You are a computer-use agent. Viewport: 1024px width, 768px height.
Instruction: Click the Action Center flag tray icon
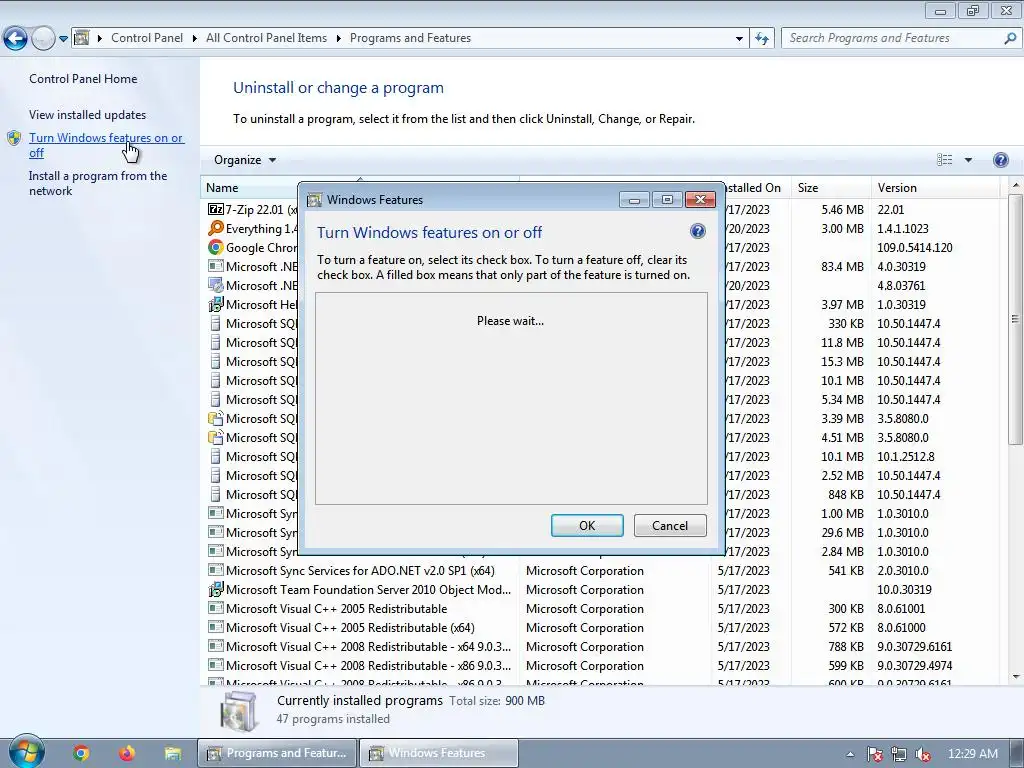pyautogui.click(x=874, y=754)
